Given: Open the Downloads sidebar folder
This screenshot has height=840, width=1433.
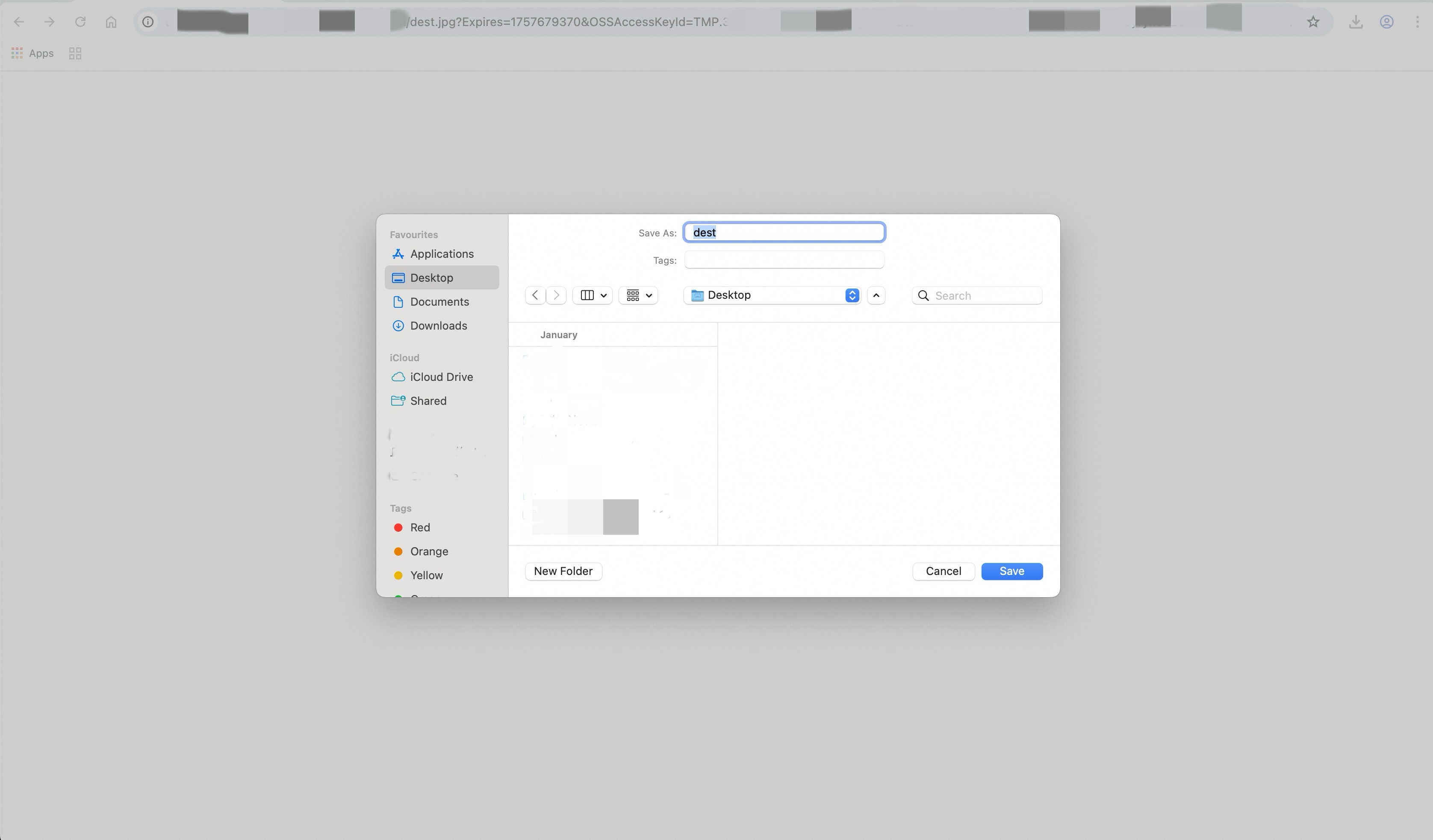Looking at the screenshot, I should pos(438,326).
